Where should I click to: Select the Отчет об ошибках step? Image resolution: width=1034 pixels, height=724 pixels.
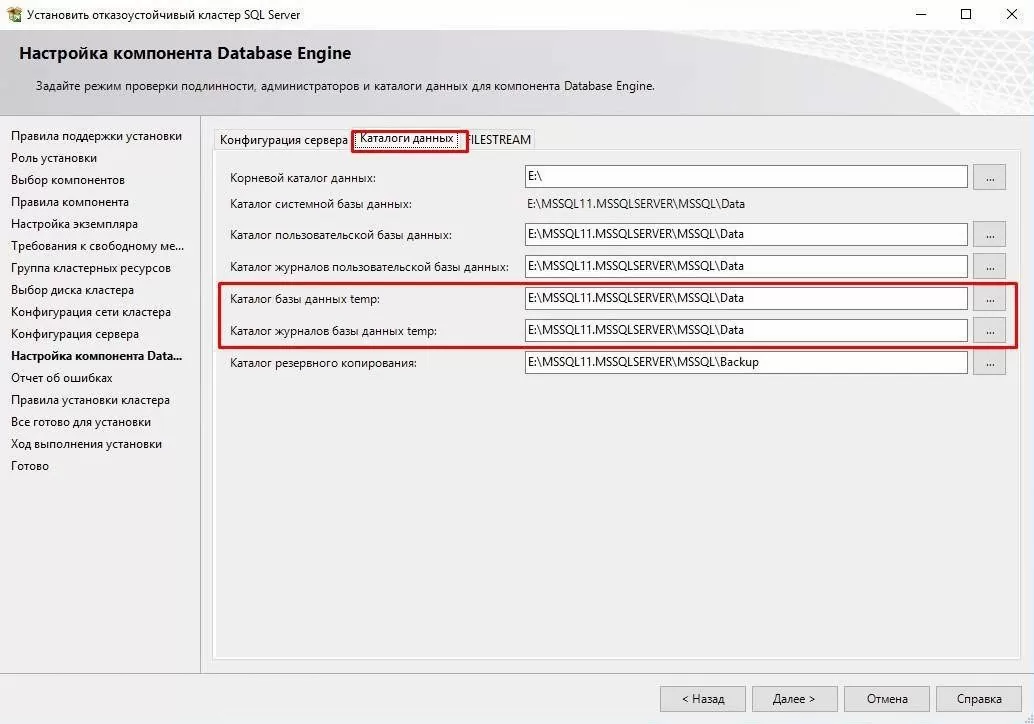(62, 378)
